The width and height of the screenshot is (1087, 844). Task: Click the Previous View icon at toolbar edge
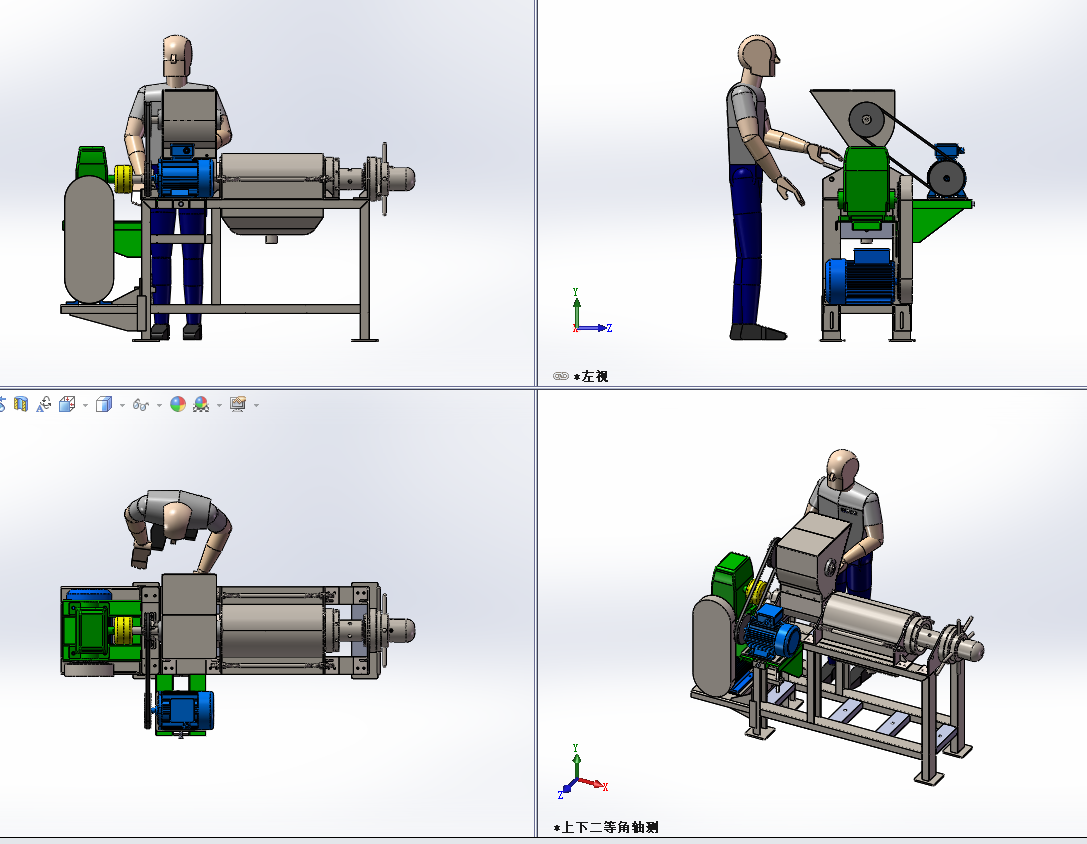pos(2,404)
